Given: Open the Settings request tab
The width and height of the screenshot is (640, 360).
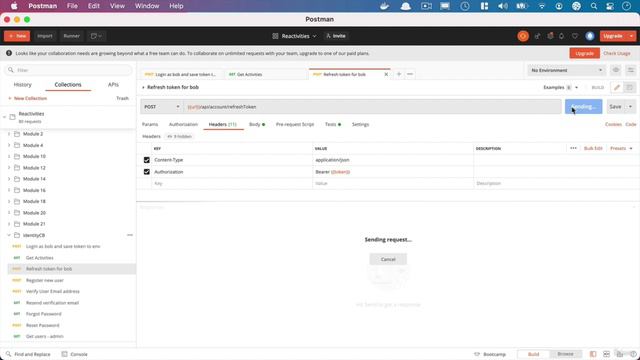Looking at the screenshot, I should [360, 124].
